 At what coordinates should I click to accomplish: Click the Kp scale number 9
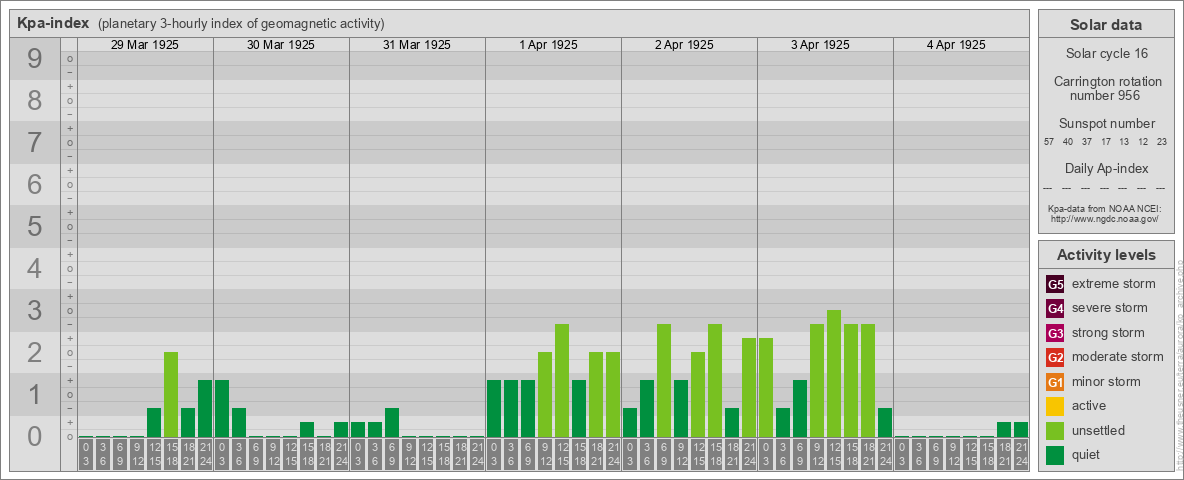click(34, 59)
